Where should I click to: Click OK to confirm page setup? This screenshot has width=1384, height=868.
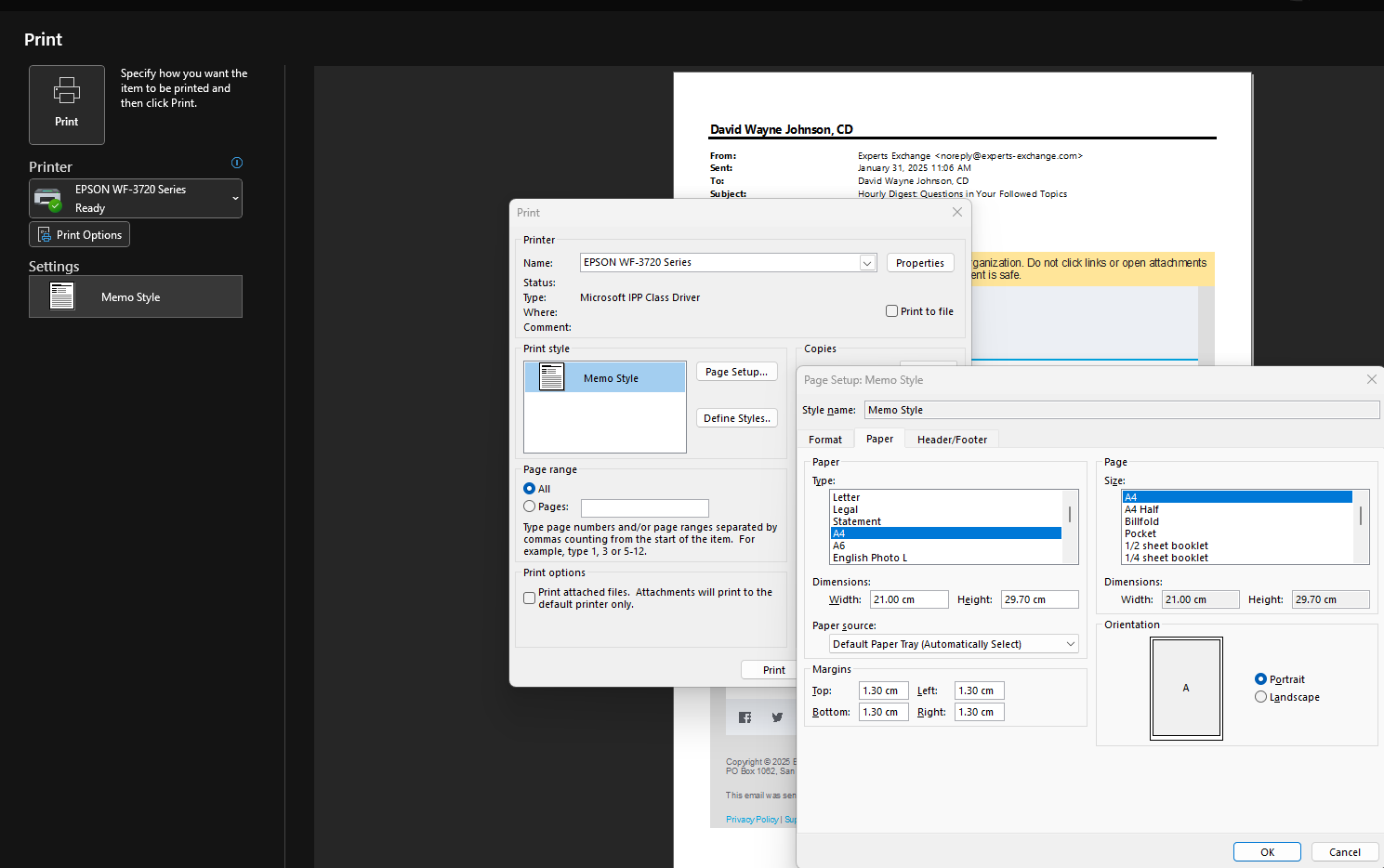[1266, 851]
